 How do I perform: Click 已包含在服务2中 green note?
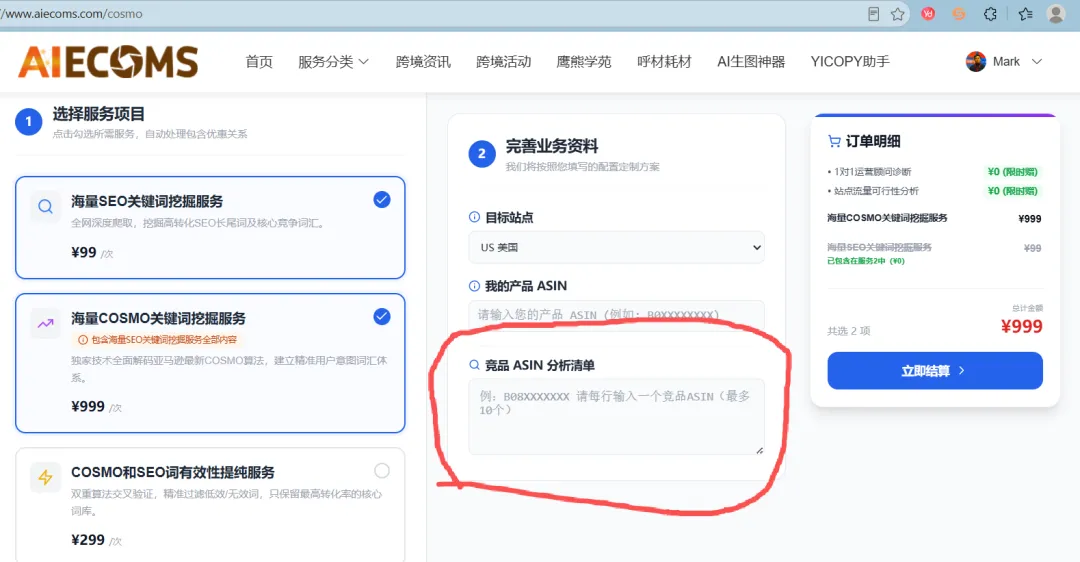click(866, 261)
